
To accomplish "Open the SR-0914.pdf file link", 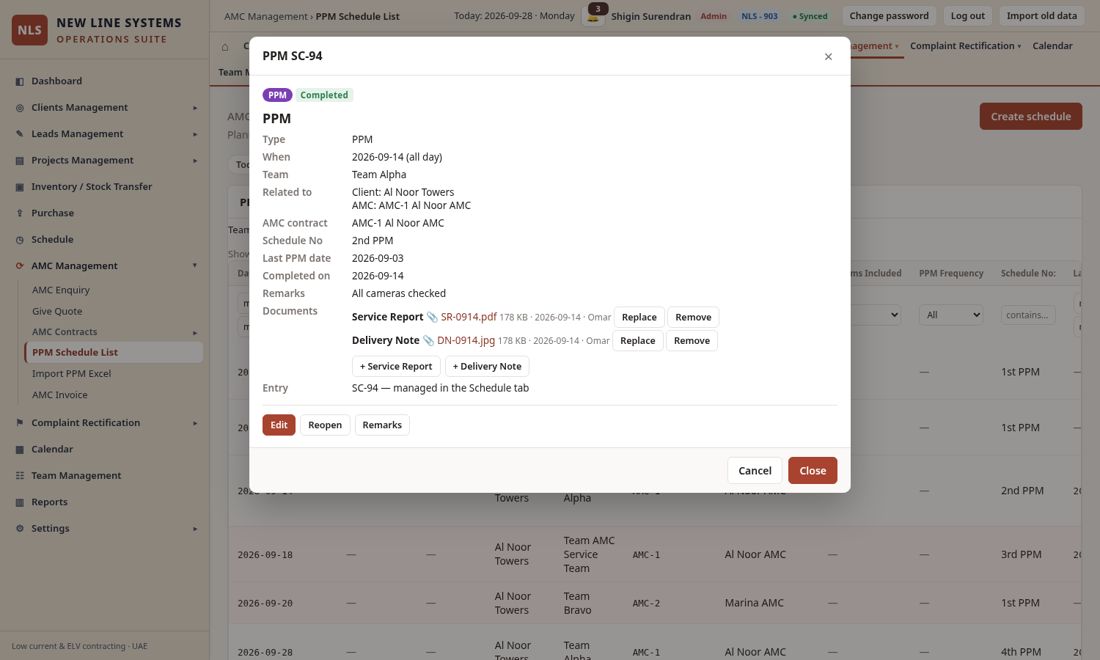I will 468,317.
